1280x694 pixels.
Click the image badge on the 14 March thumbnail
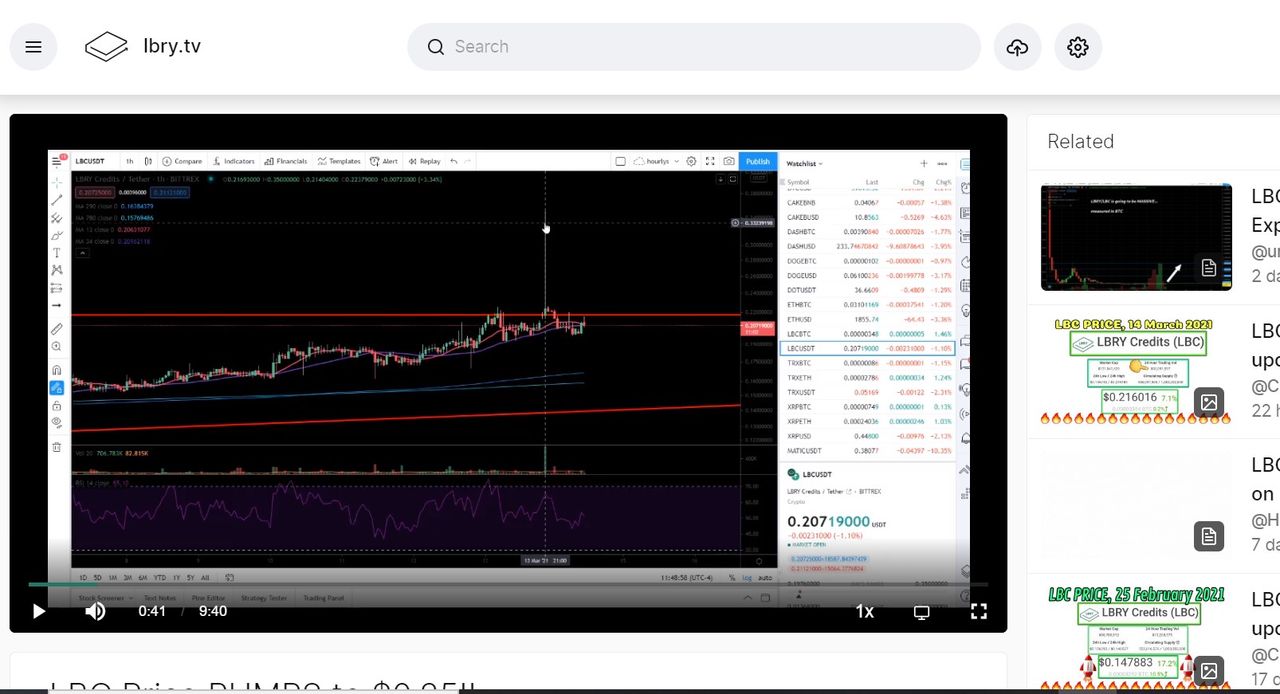point(1209,402)
